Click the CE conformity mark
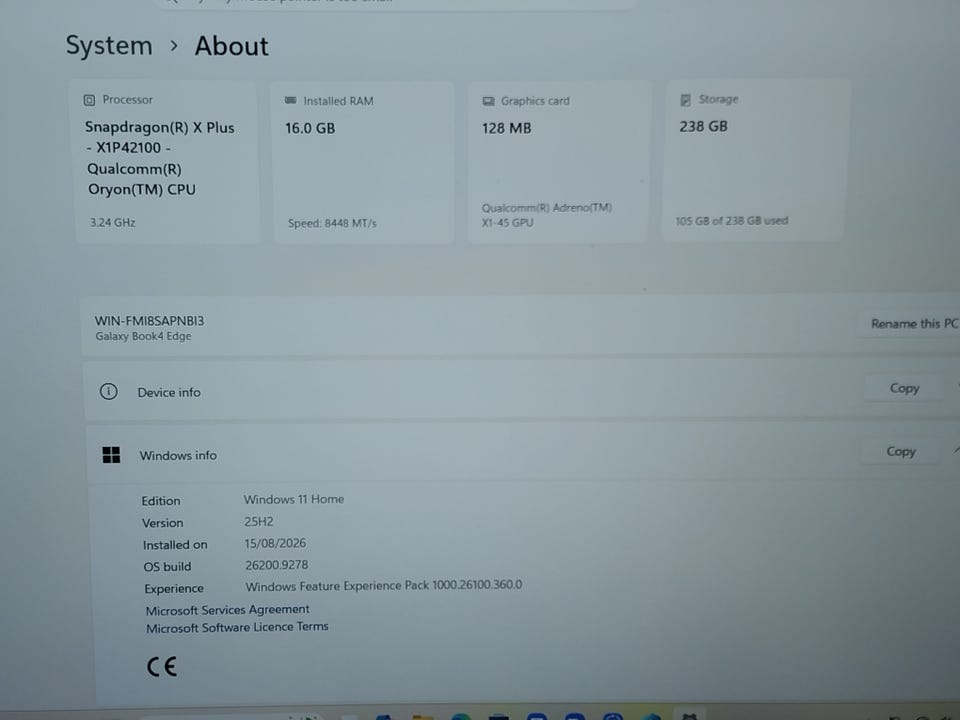Viewport: 960px width, 720px height. 162,666
